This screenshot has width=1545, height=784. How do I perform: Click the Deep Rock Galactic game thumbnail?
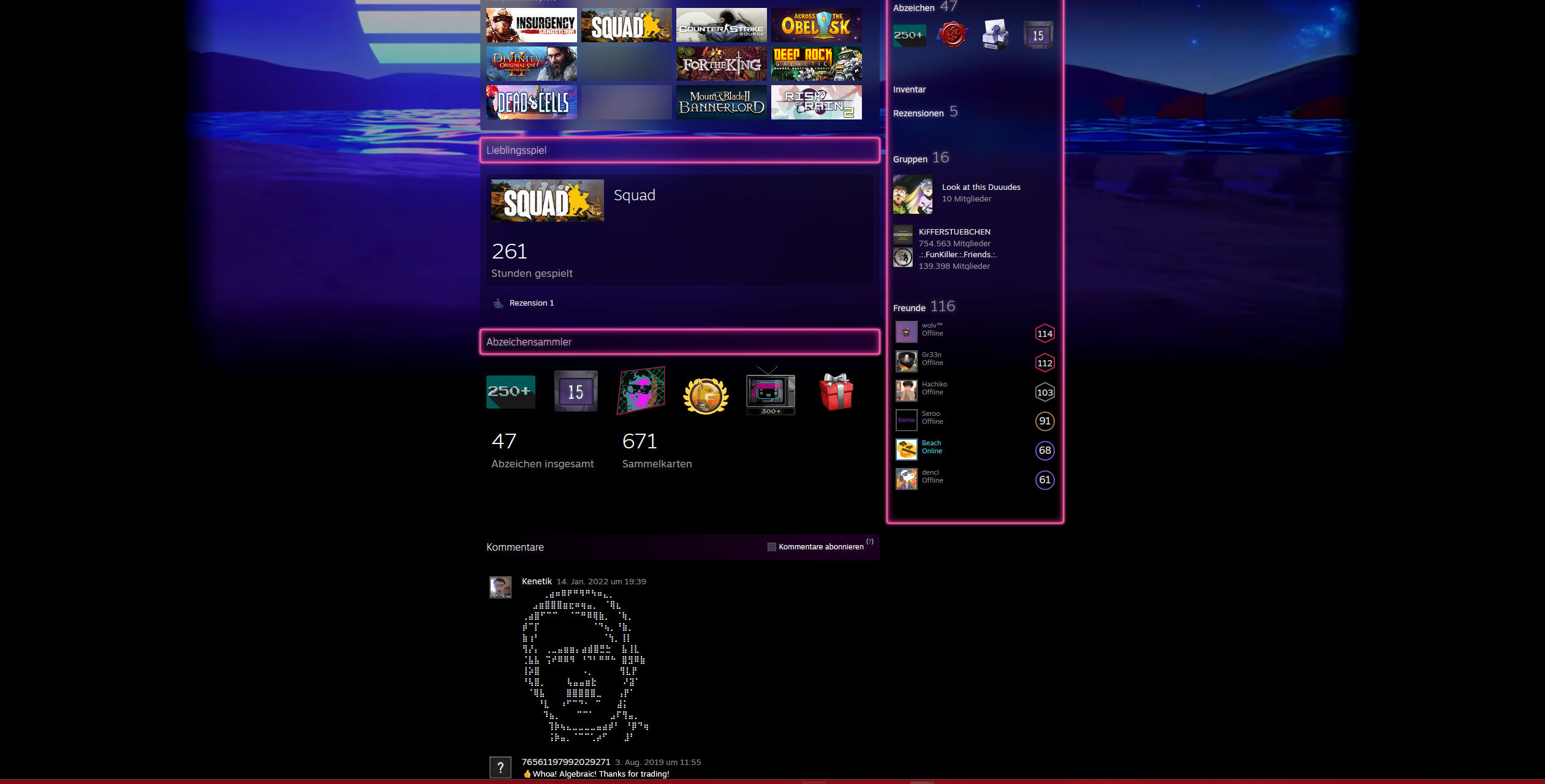click(816, 64)
